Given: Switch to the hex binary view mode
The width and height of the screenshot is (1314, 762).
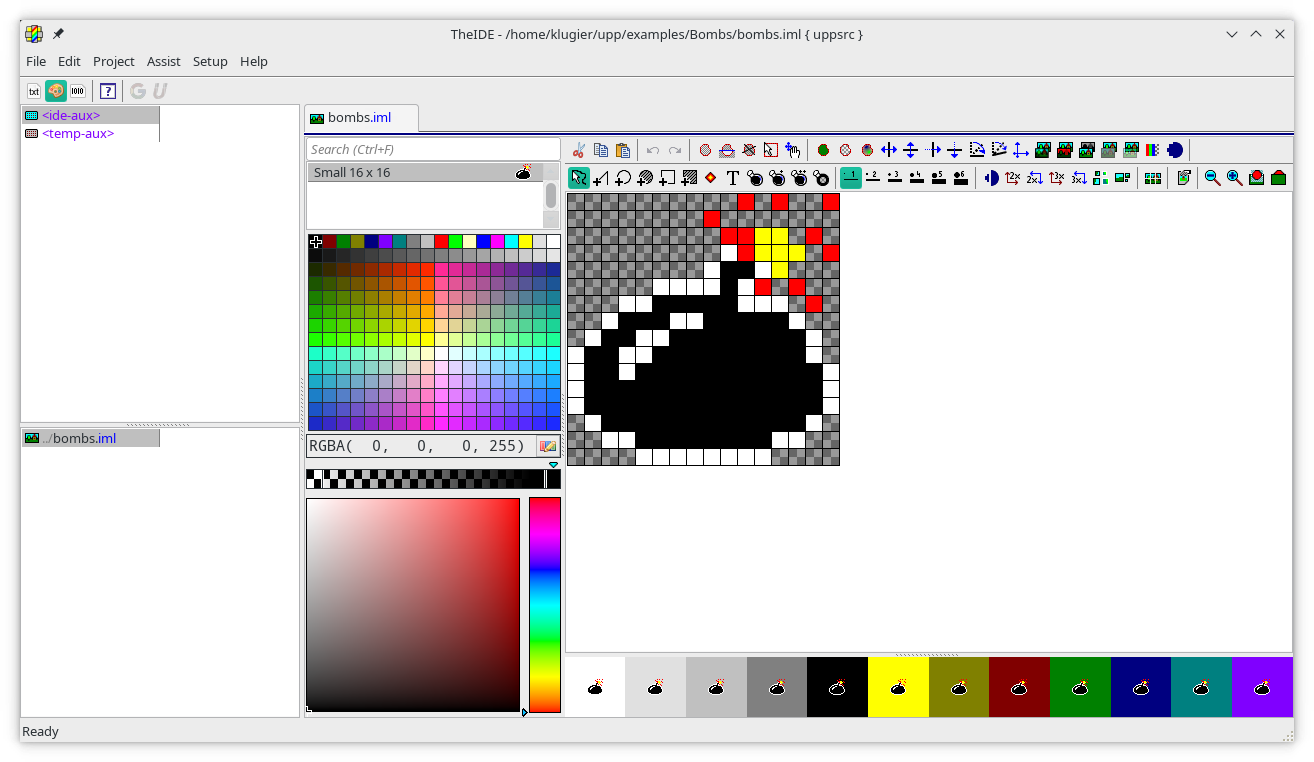Looking at the screenshot, I should pyautogui.click(x=77, y=91).
